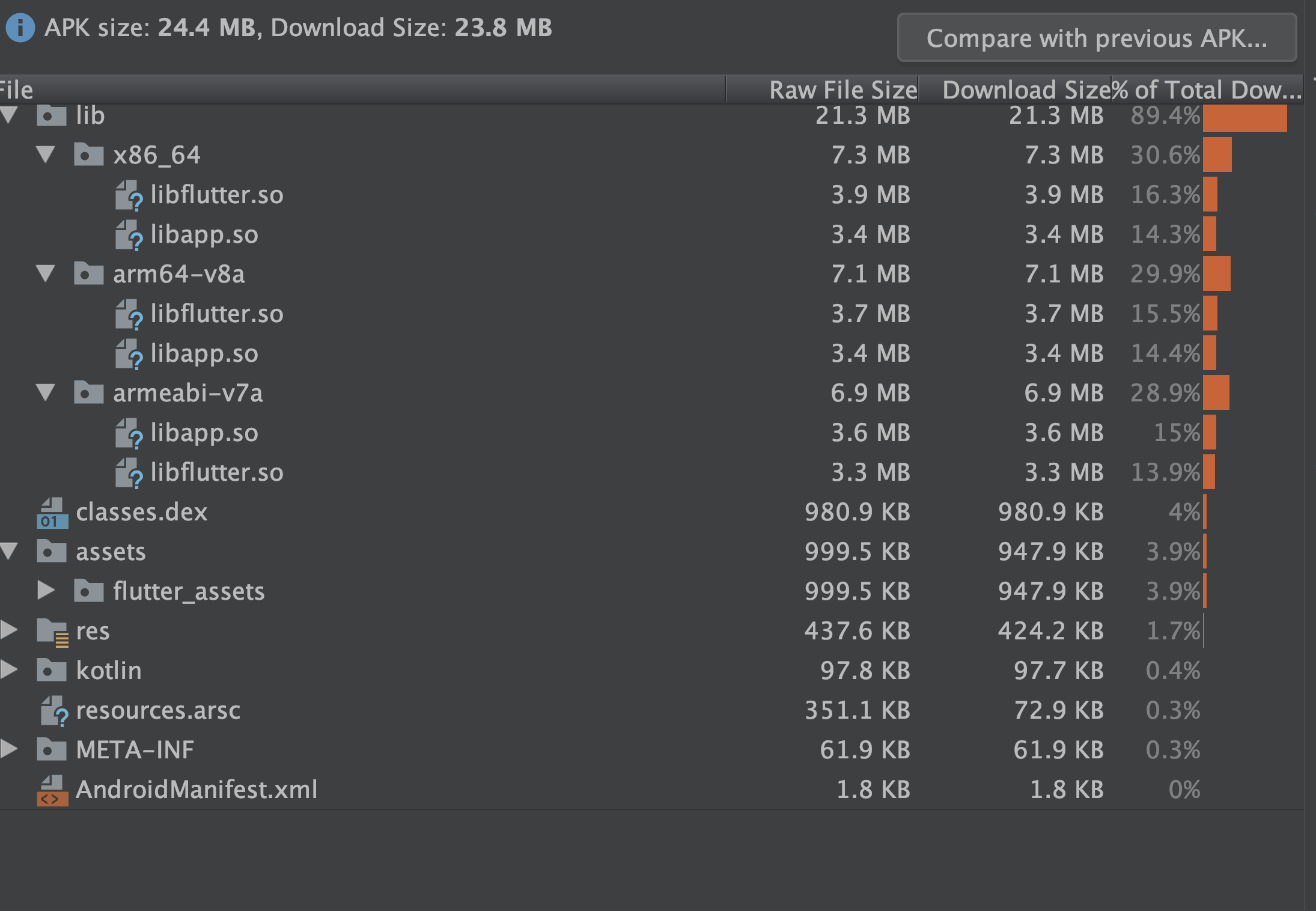Viewport: 1316px width, 911px height.
Task: Click the 97.8 KB raw size of kotlin
Action: pyautogui.click(x=865, y=671)
